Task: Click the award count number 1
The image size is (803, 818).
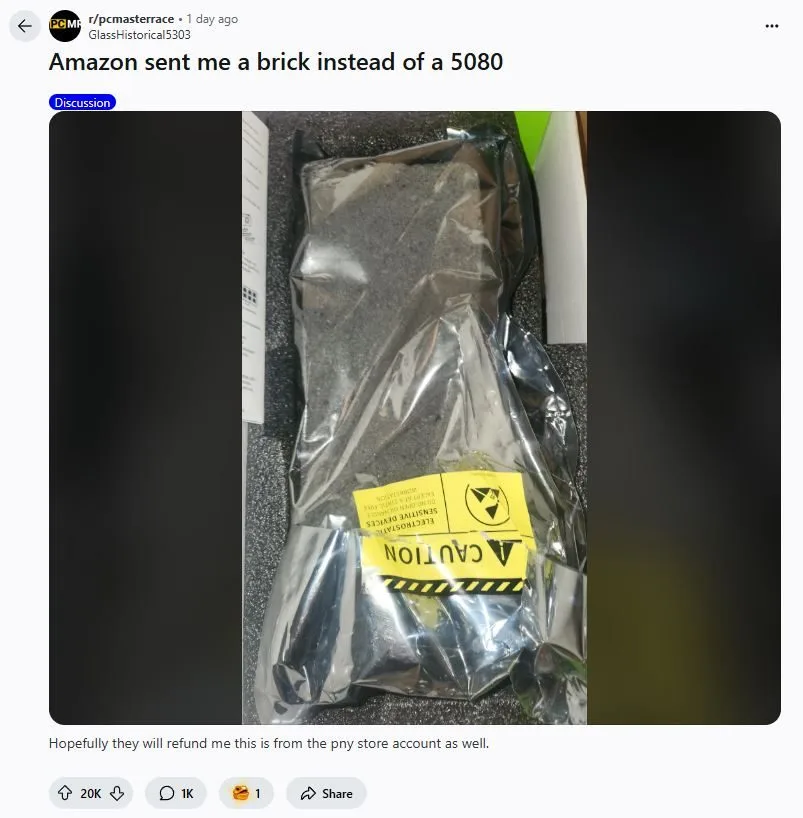Action: click(257, 793)
